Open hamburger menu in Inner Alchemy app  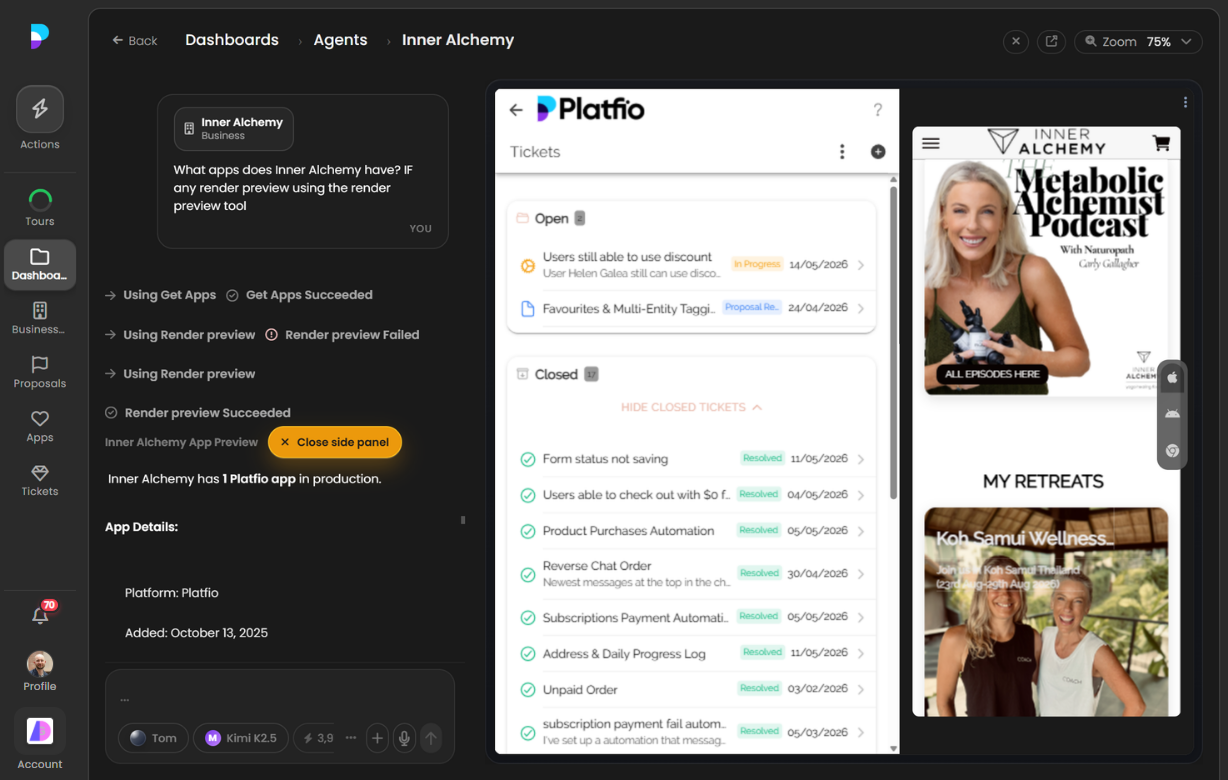pyautogui.click(x=931, y=143)
